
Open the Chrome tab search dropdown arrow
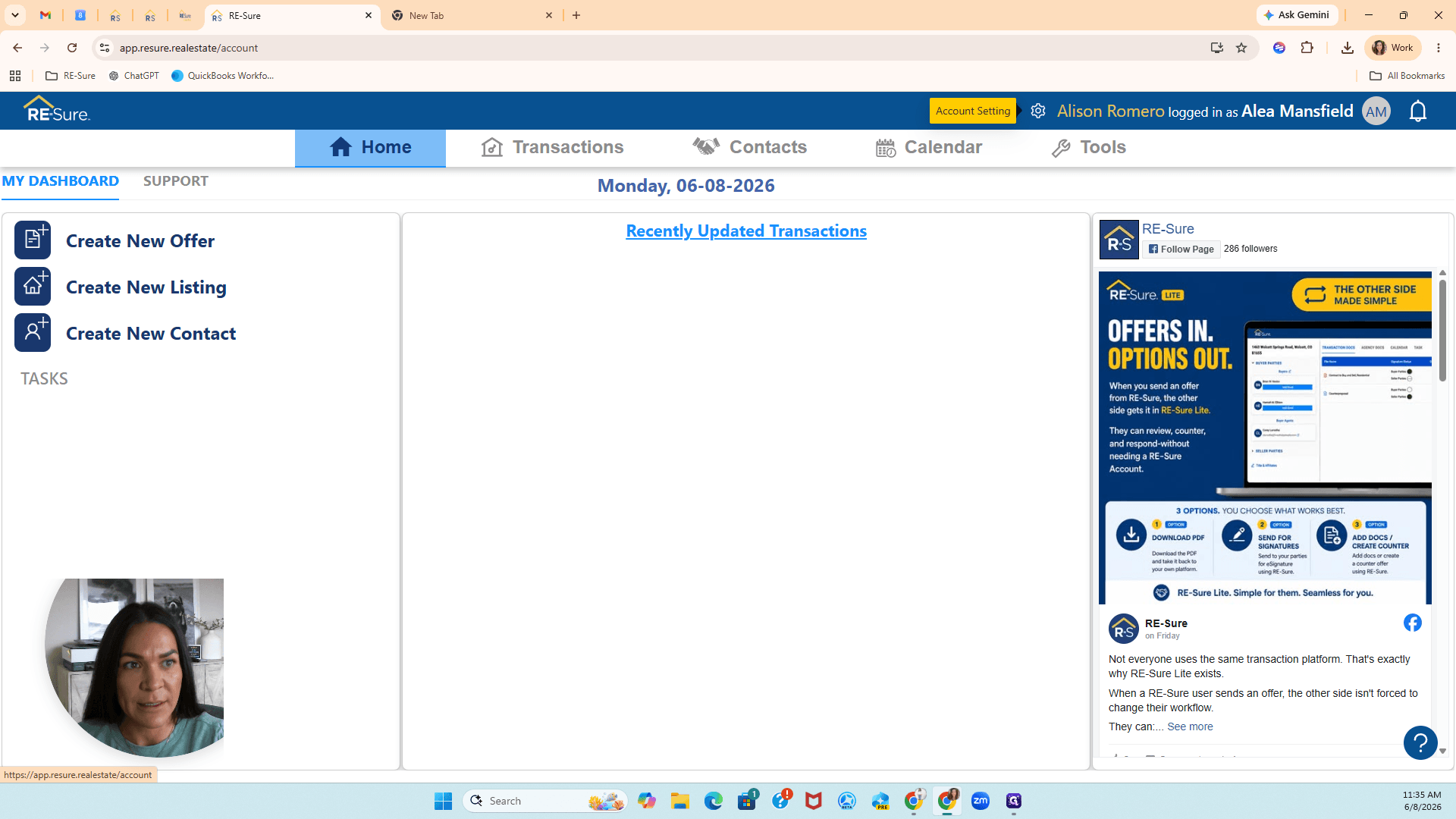15,15
